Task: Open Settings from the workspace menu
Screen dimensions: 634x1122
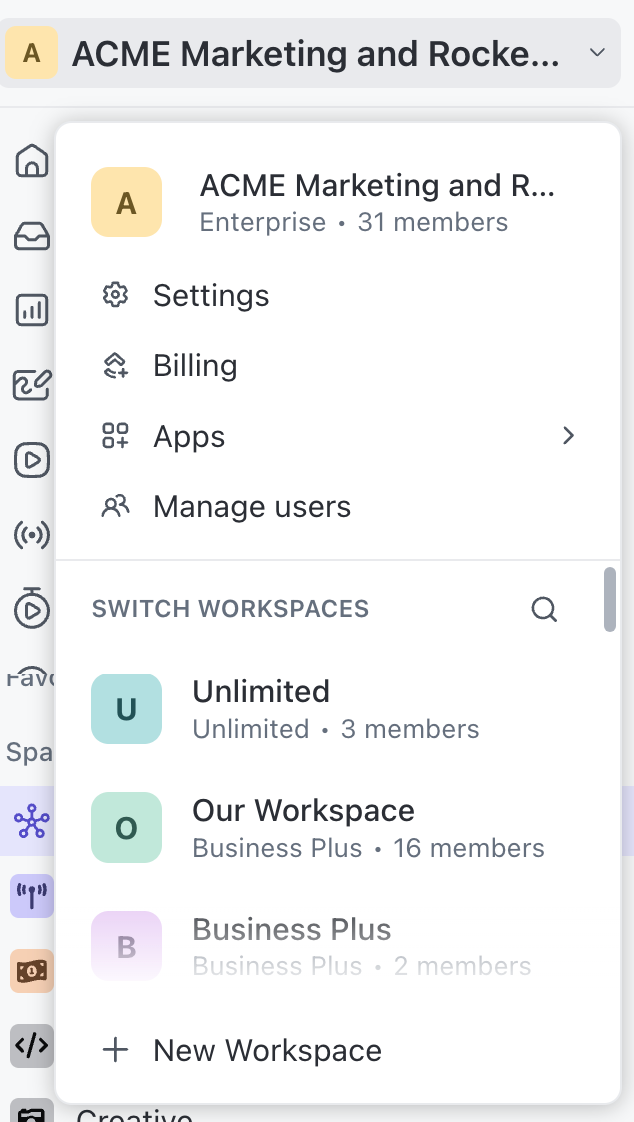Action: [210, 296]
